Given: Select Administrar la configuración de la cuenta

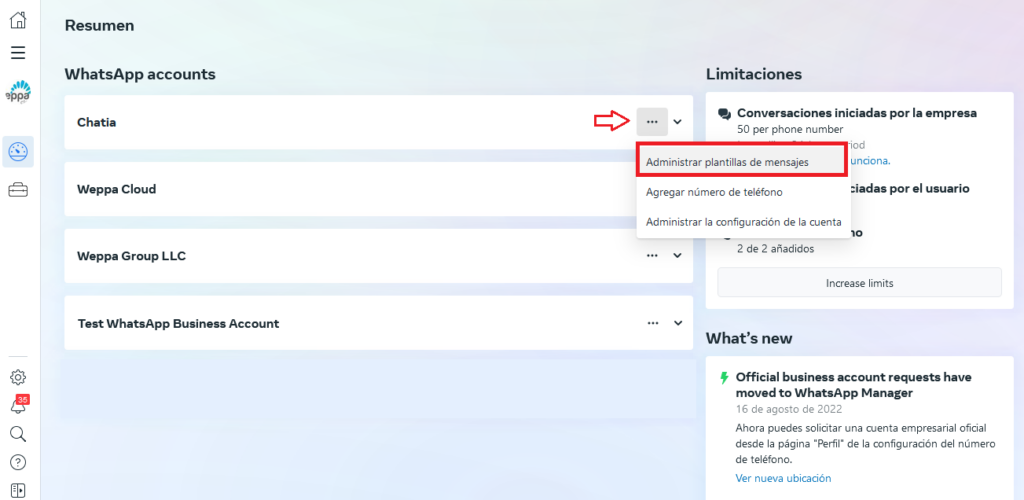Looking at the screenshot, I should click(743, 222).
